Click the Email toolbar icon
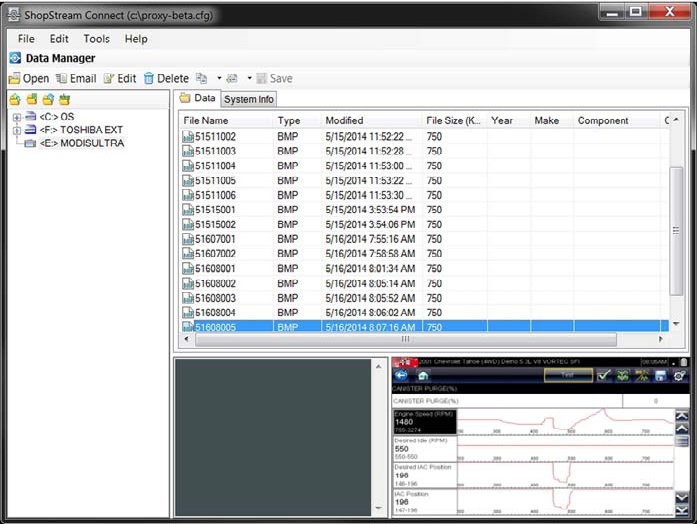 coord(62,78)
